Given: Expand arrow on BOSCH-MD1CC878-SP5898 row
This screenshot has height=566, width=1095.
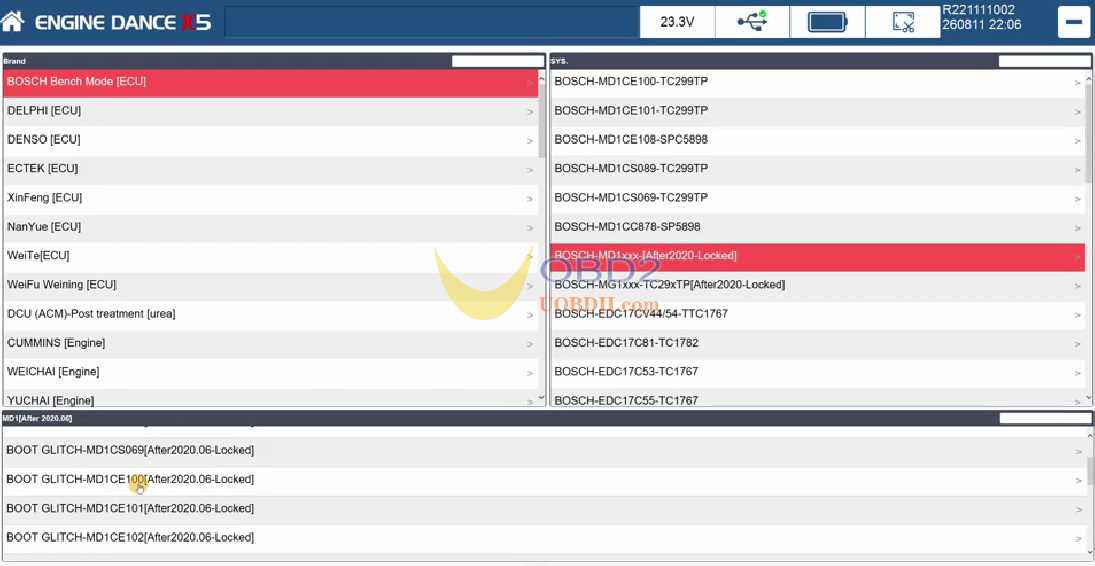Looking at the screenshot, I should point(1078,228).
